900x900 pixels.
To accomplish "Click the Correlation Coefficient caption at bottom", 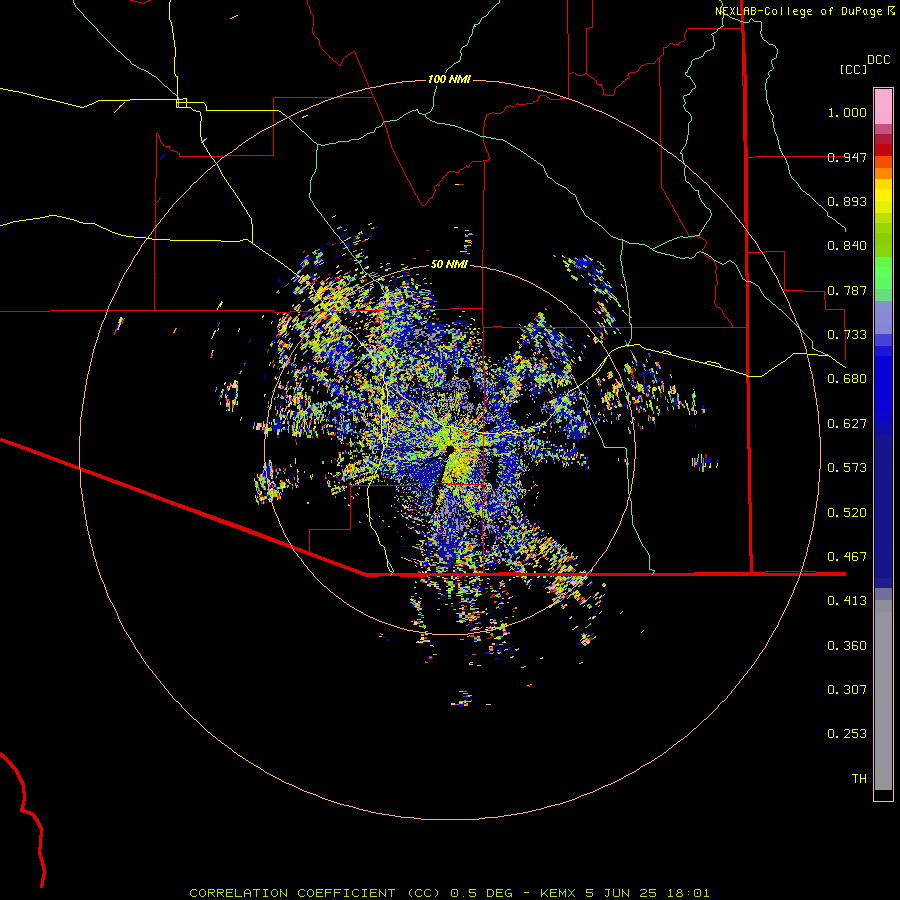I will click(x=449, y=893).
